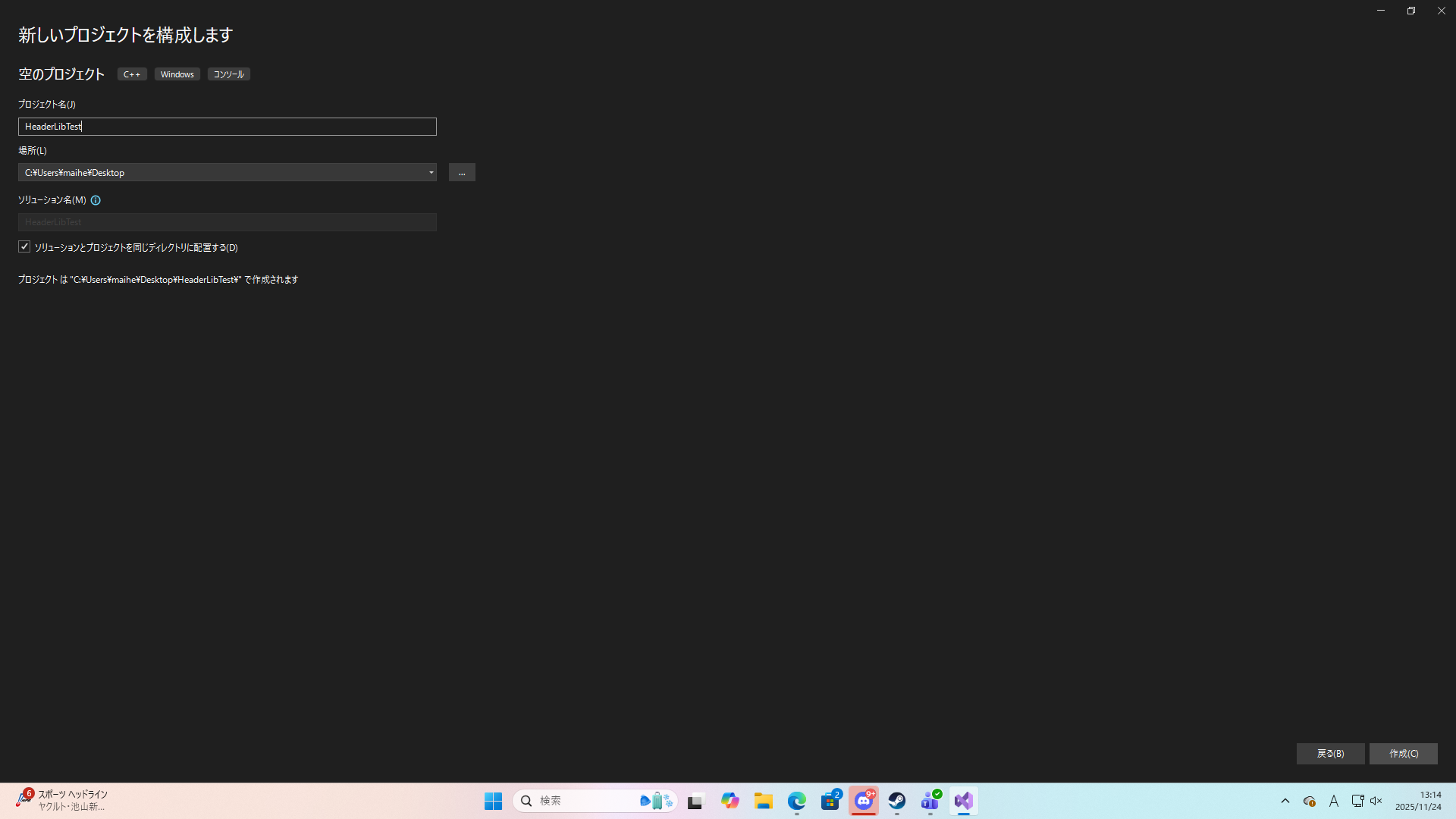Click the browse '...' location button

(462, 173)
